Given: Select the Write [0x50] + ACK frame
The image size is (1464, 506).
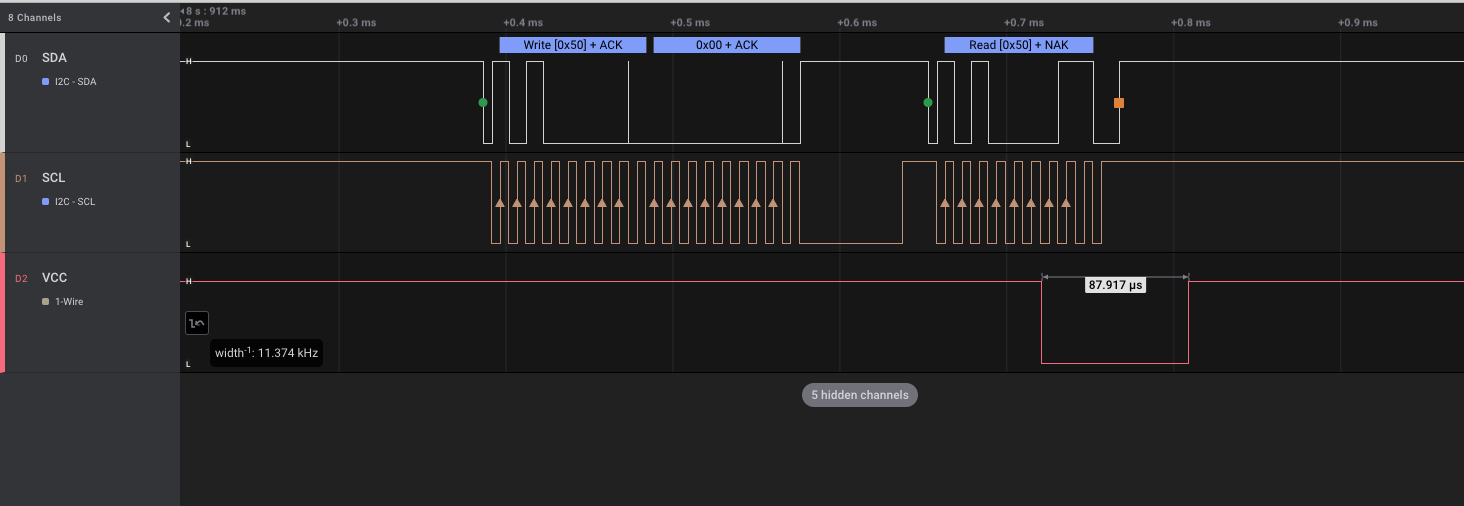Looking at the screenshot, I should 573,45.
